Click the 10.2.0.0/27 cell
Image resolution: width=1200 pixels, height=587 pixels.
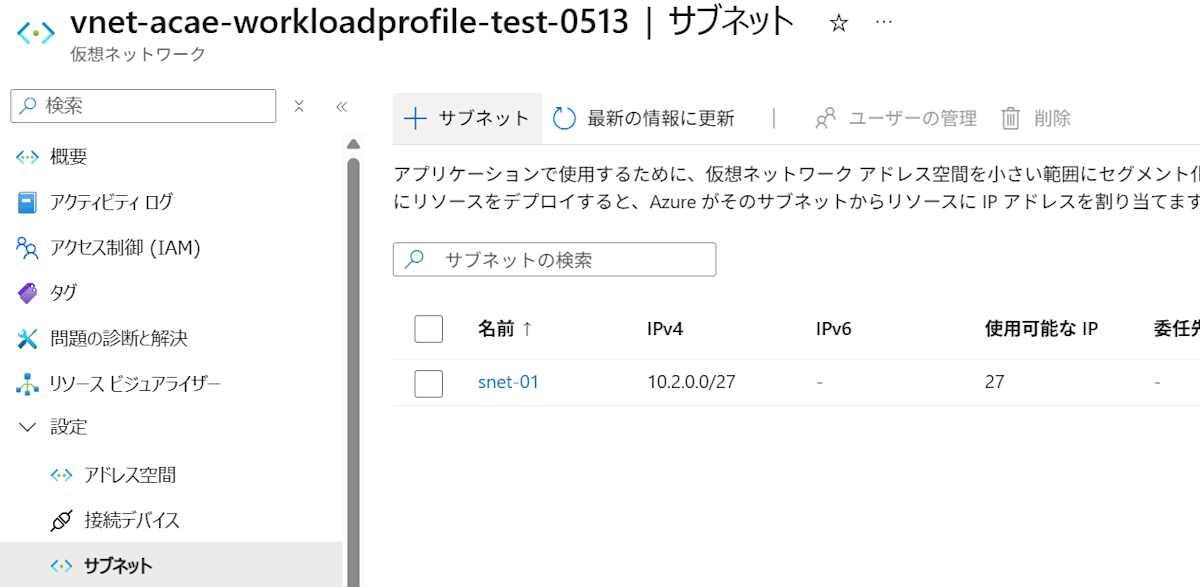[x=689, y=382]
